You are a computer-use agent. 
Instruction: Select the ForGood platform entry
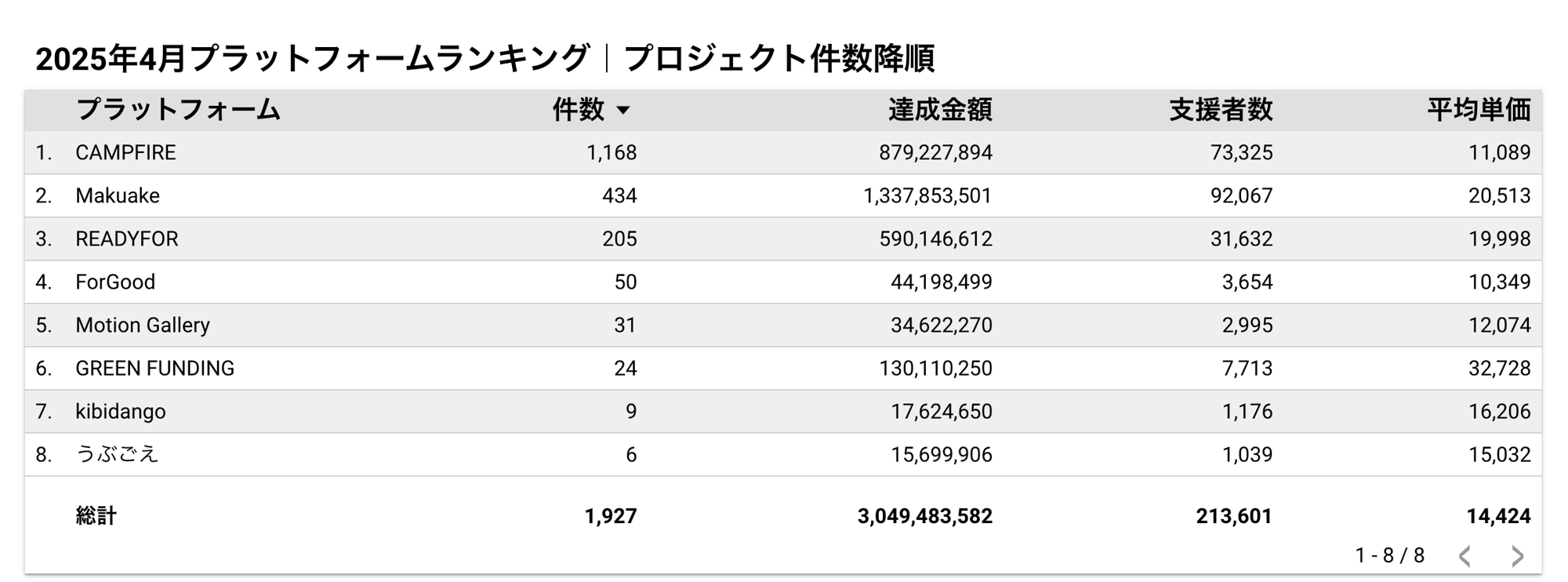click(x=115, y=282)
